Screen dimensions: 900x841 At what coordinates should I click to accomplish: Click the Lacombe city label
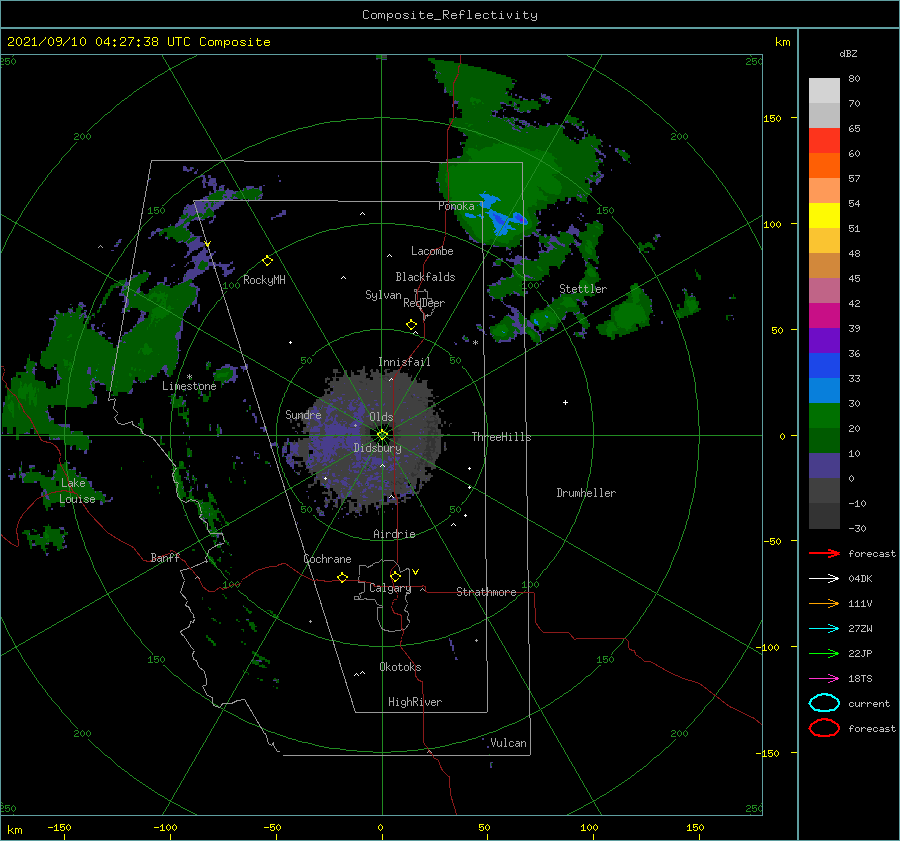(432, 251)
